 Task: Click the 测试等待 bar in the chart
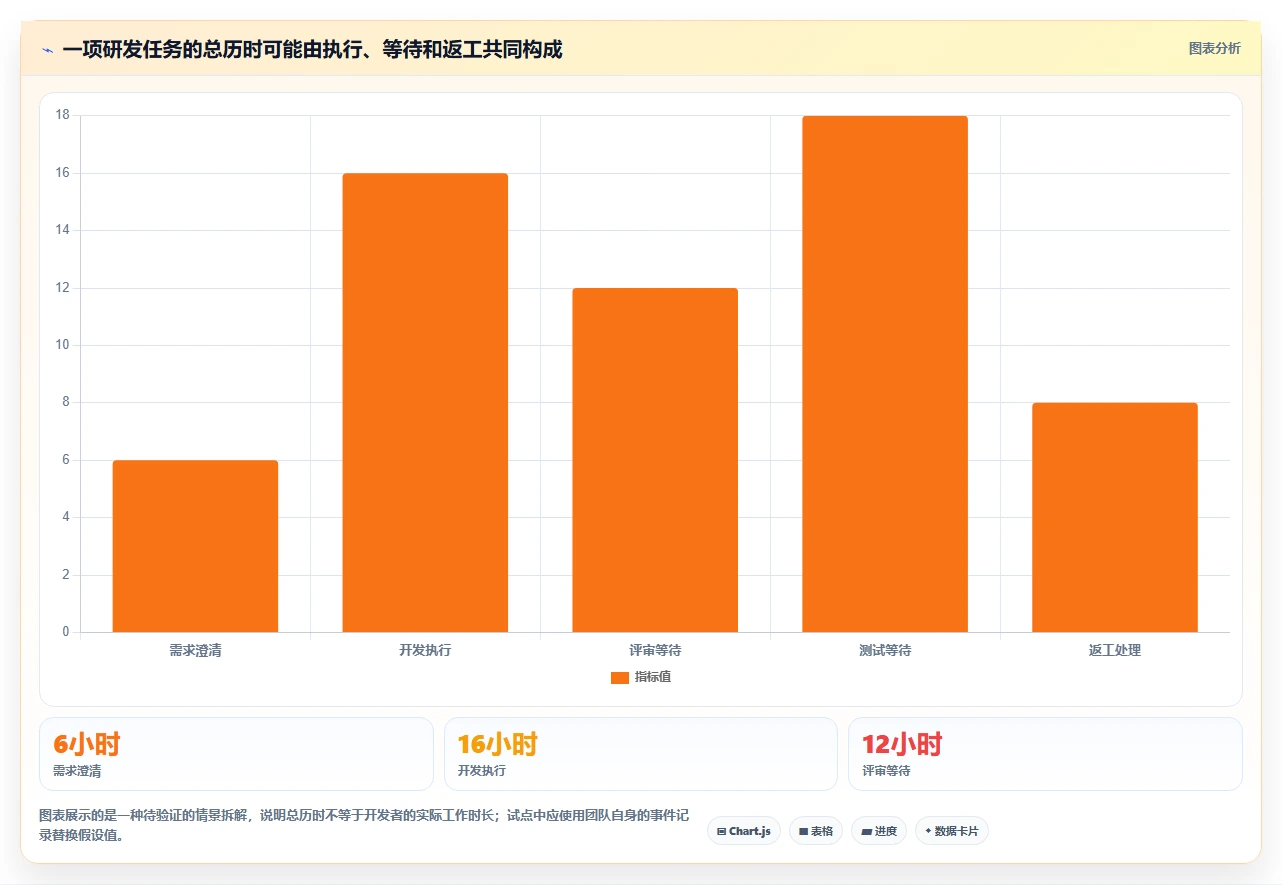pos(885,374)
